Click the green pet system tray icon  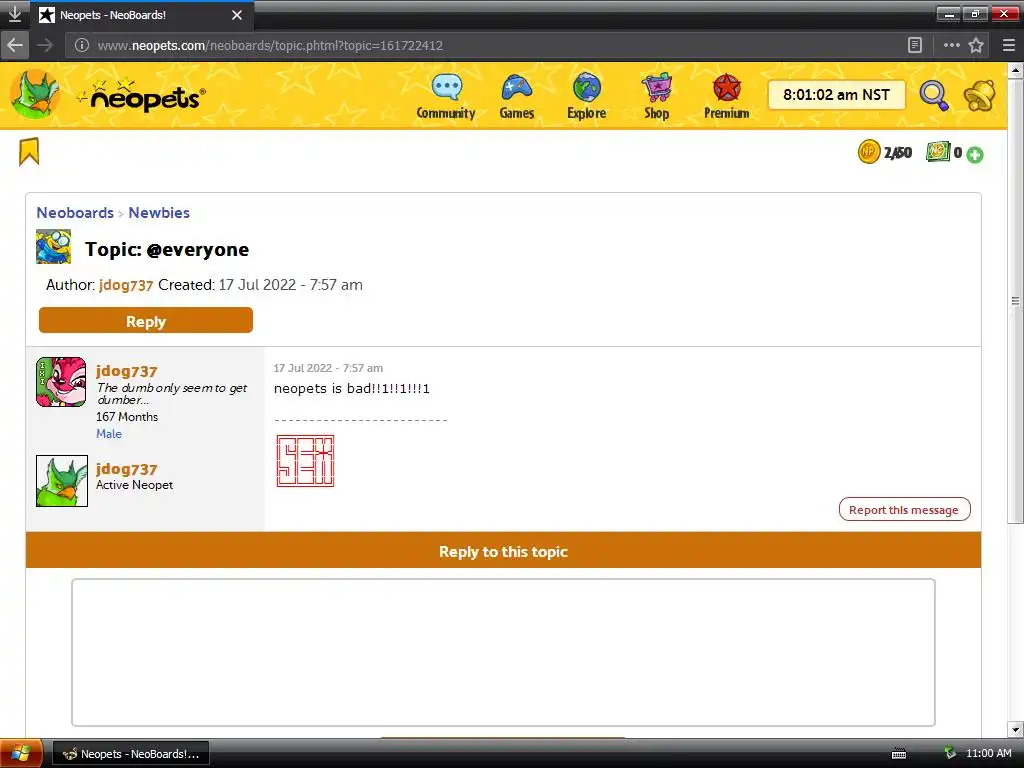coord(950,753)
